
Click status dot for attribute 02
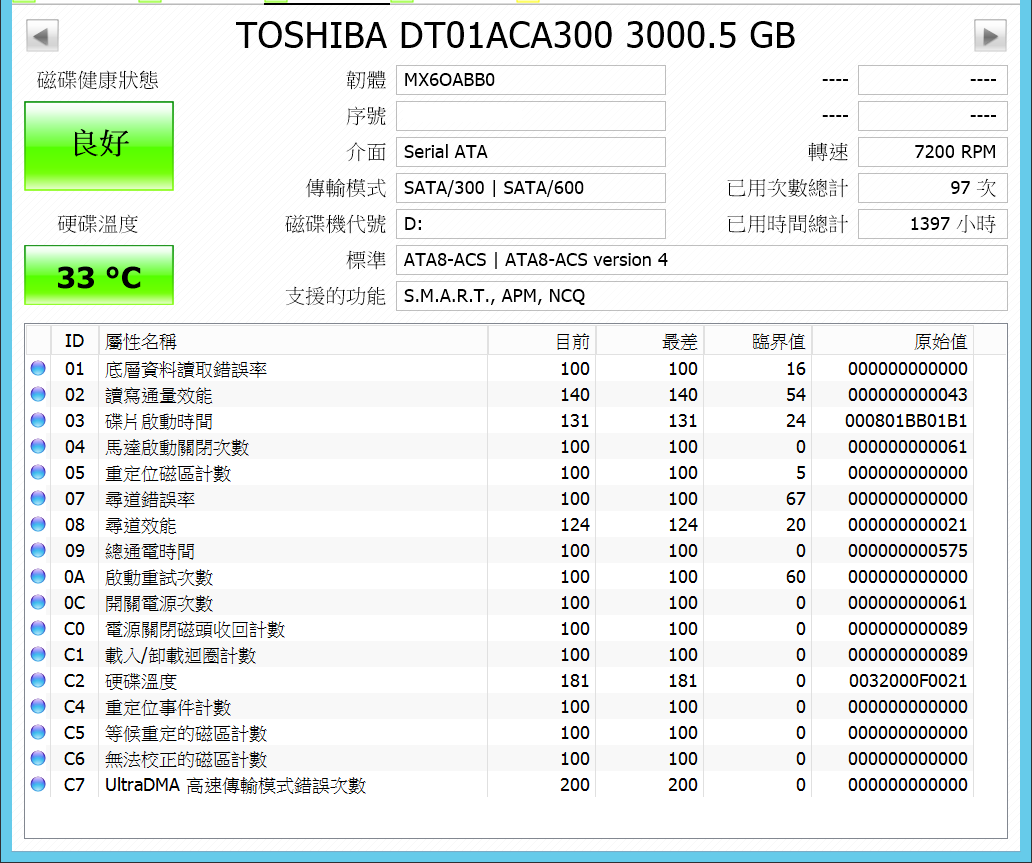(38, 394)
